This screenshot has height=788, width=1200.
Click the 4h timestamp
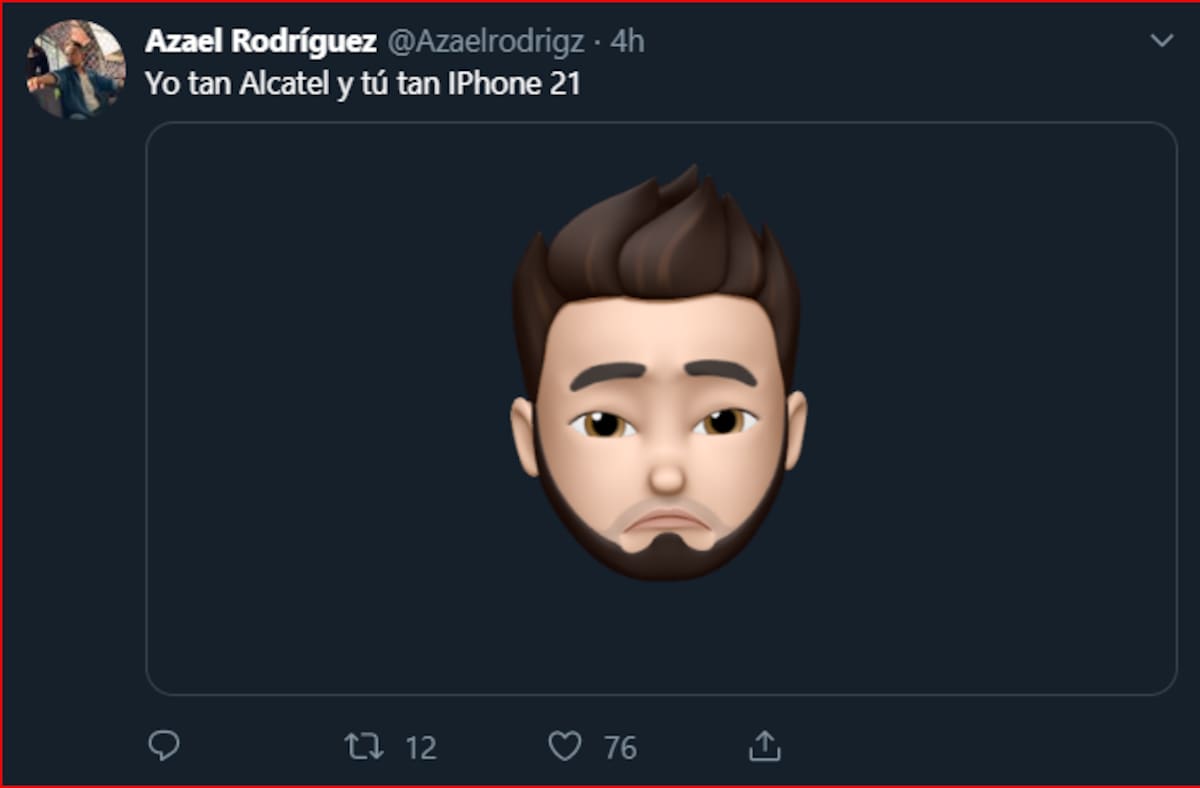pos(627,41)
